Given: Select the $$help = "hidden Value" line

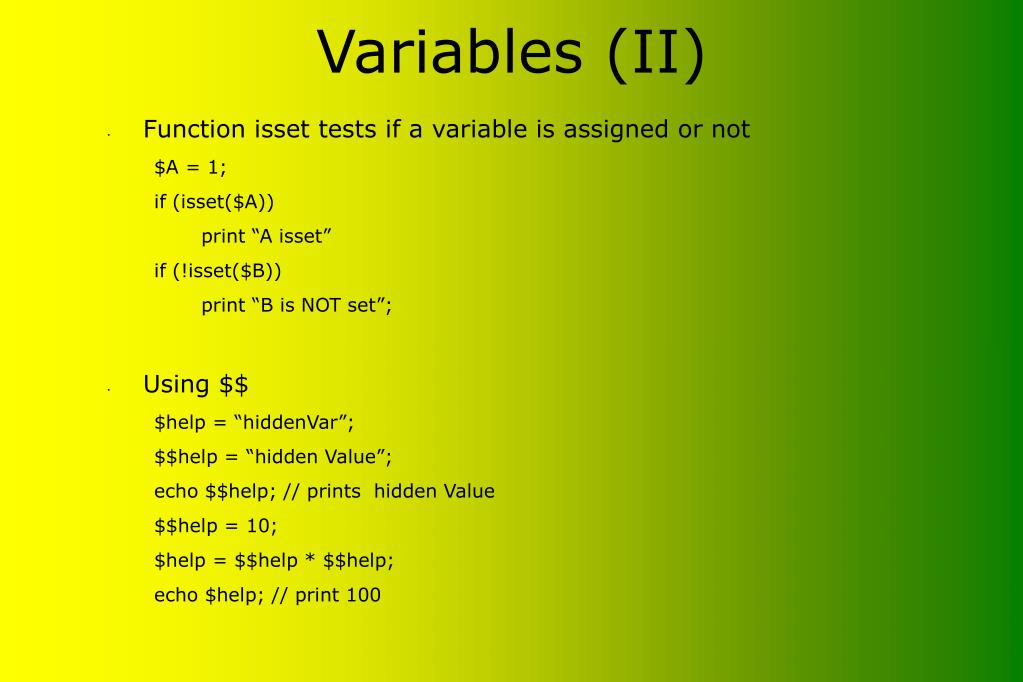Looking at the screenshot, I should 273,457.
